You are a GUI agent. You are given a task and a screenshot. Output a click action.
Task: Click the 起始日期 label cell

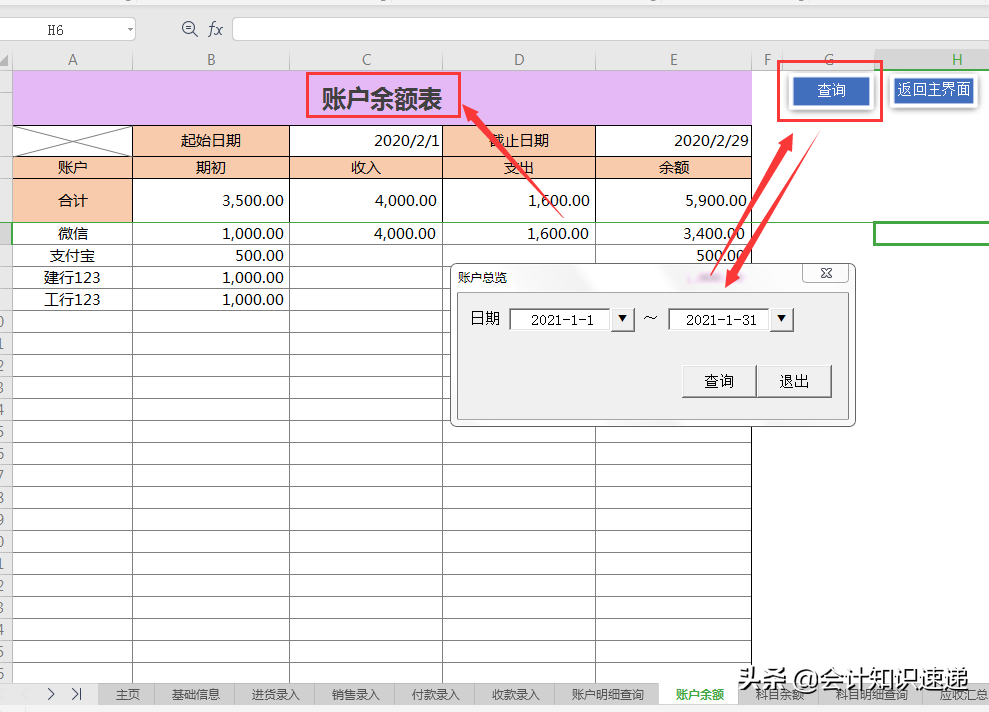211,141
